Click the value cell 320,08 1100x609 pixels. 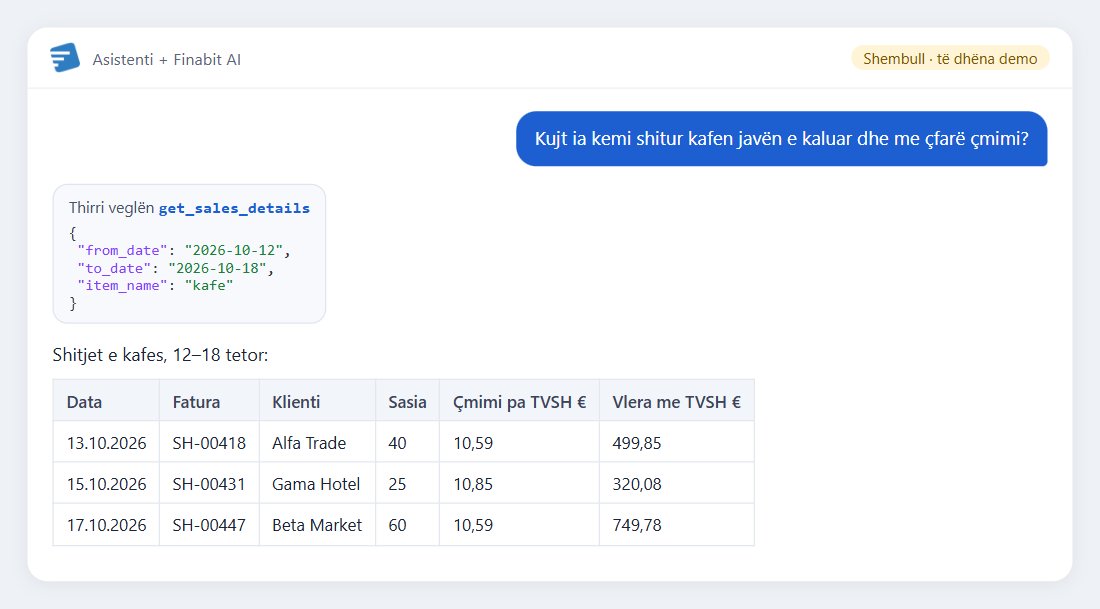(x=677, y=484)
